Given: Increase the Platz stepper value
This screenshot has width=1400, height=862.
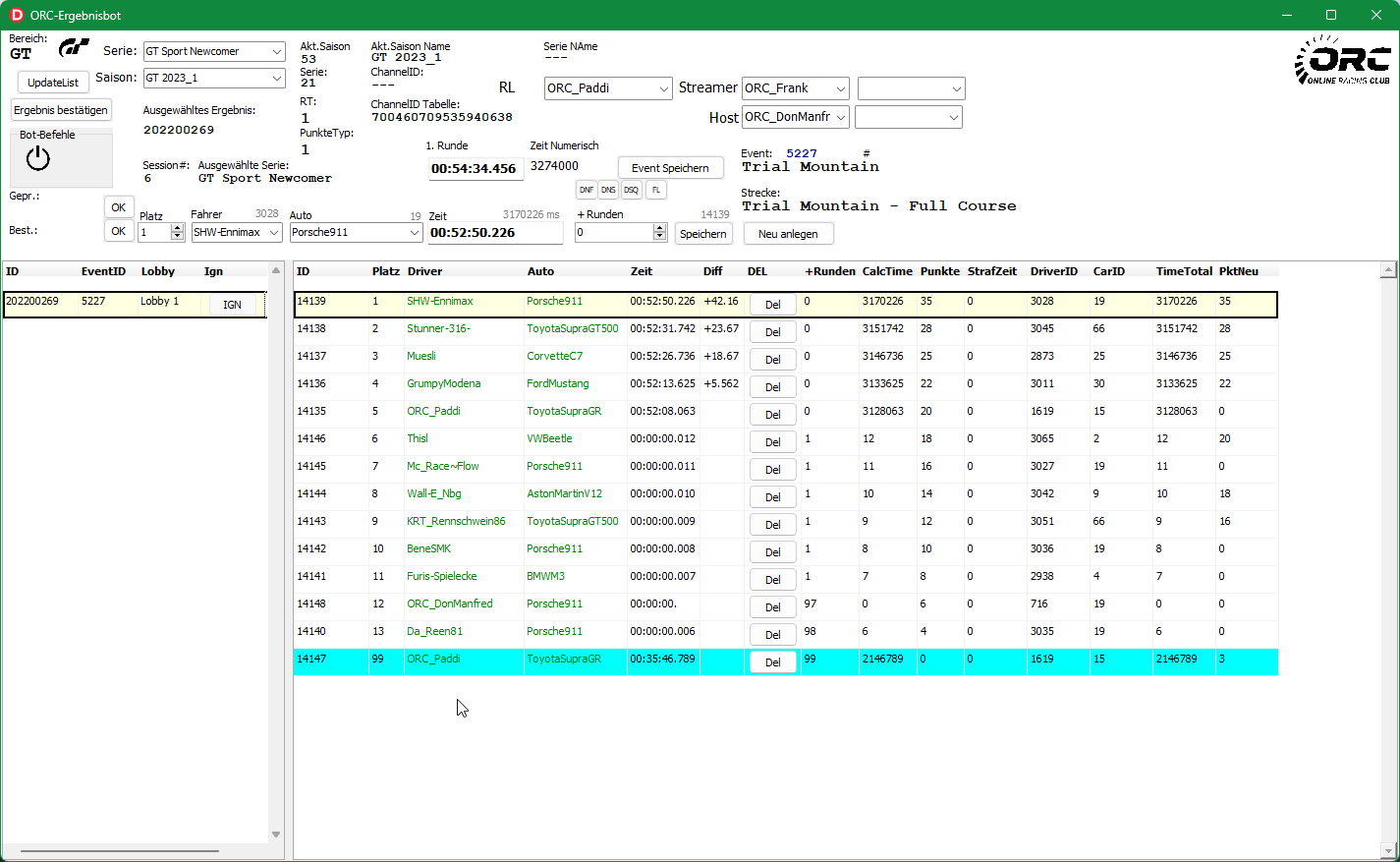Looking at the screenshot, I should click(x=178, y=228).
